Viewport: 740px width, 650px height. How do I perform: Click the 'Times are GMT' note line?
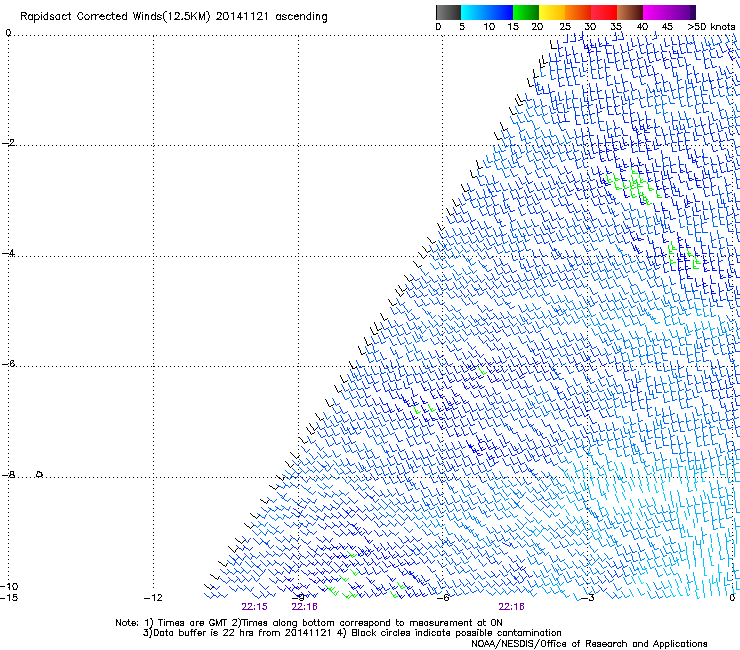[x=309, y=623]
